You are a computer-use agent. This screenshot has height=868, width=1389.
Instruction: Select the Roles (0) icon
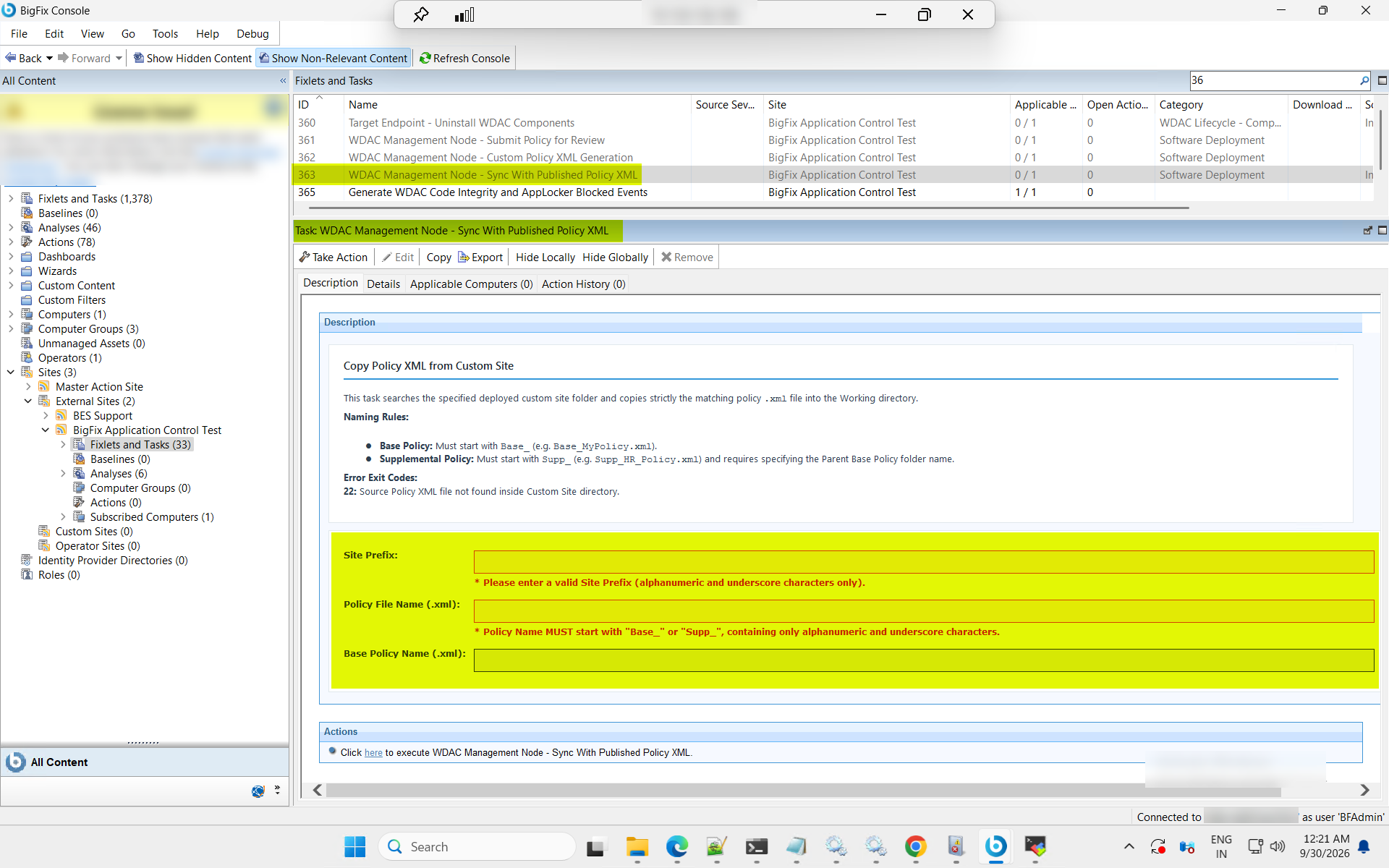tap(27, 574)
